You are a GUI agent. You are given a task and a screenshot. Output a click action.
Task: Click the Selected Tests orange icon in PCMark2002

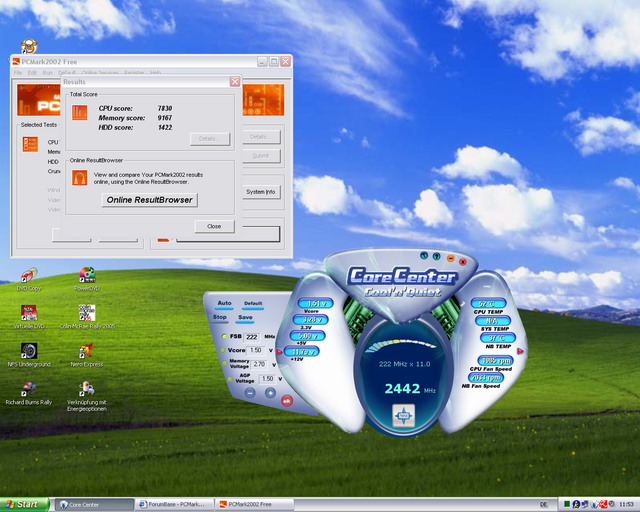pyautogui.click(x=30, y=145)
